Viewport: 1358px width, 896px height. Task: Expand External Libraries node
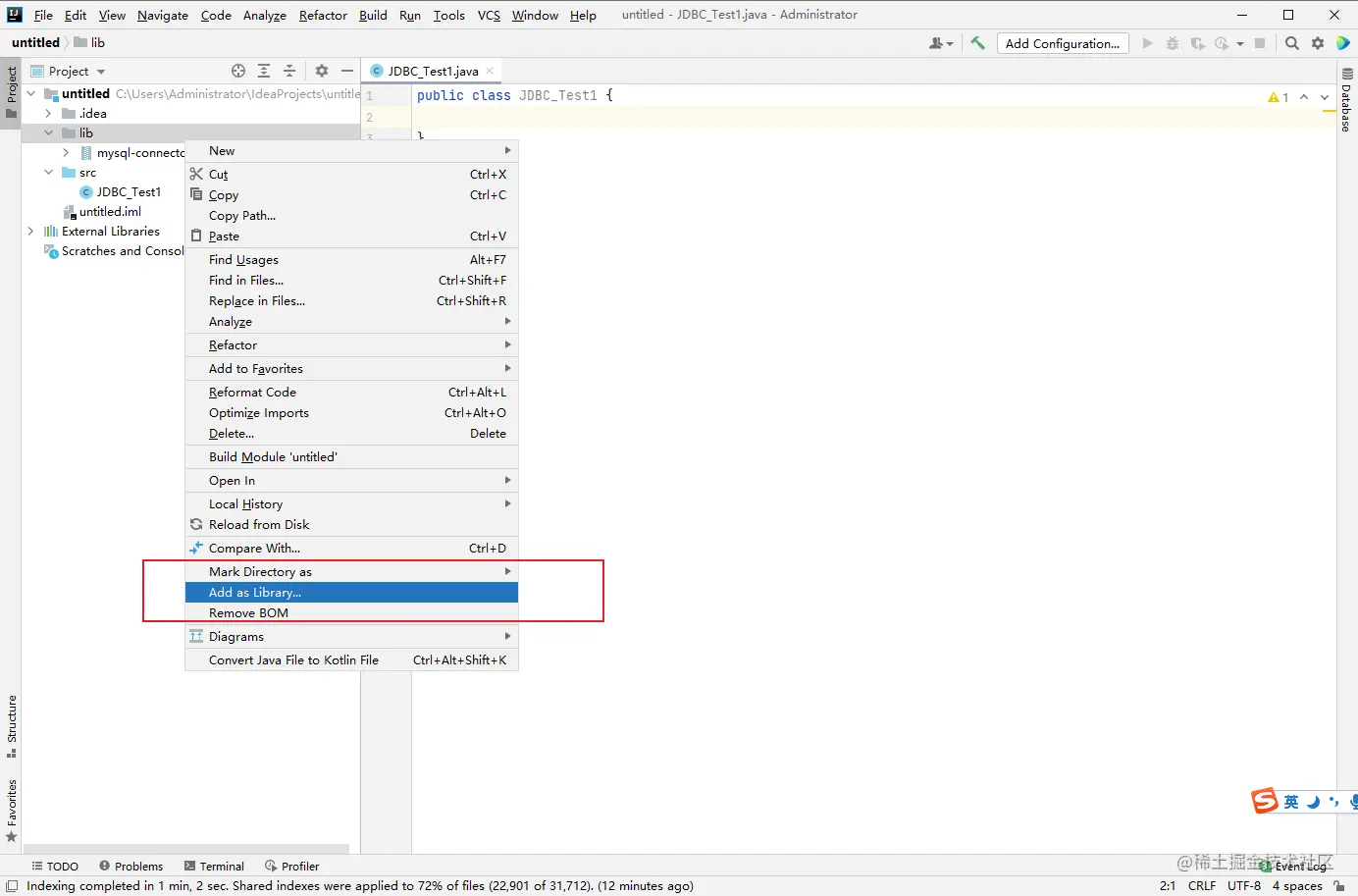pyautogui.click(x=30, y=231)
